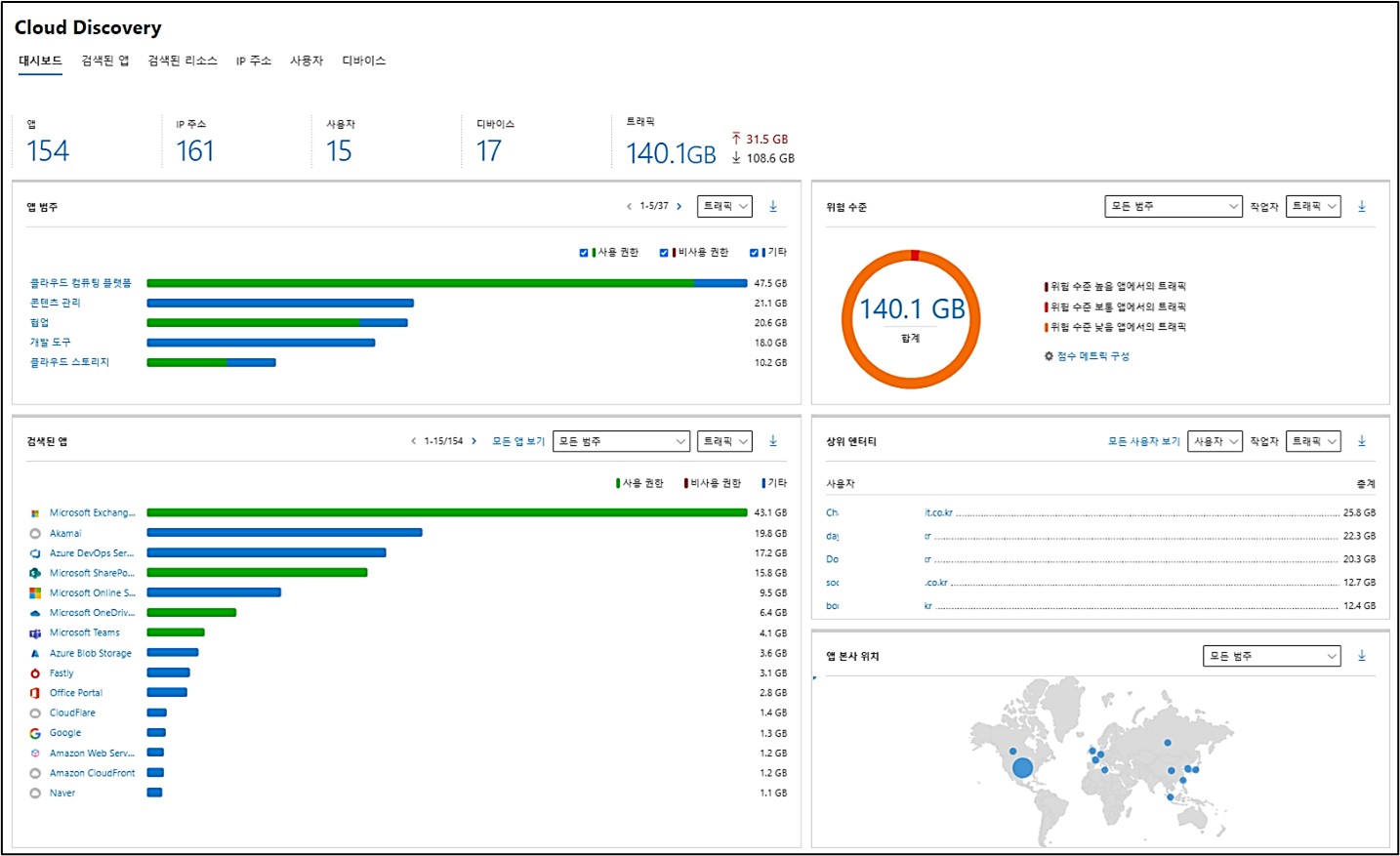Click the 모든 앱 보기 link
The image size is (1400, 856).
tap(517, 441)
